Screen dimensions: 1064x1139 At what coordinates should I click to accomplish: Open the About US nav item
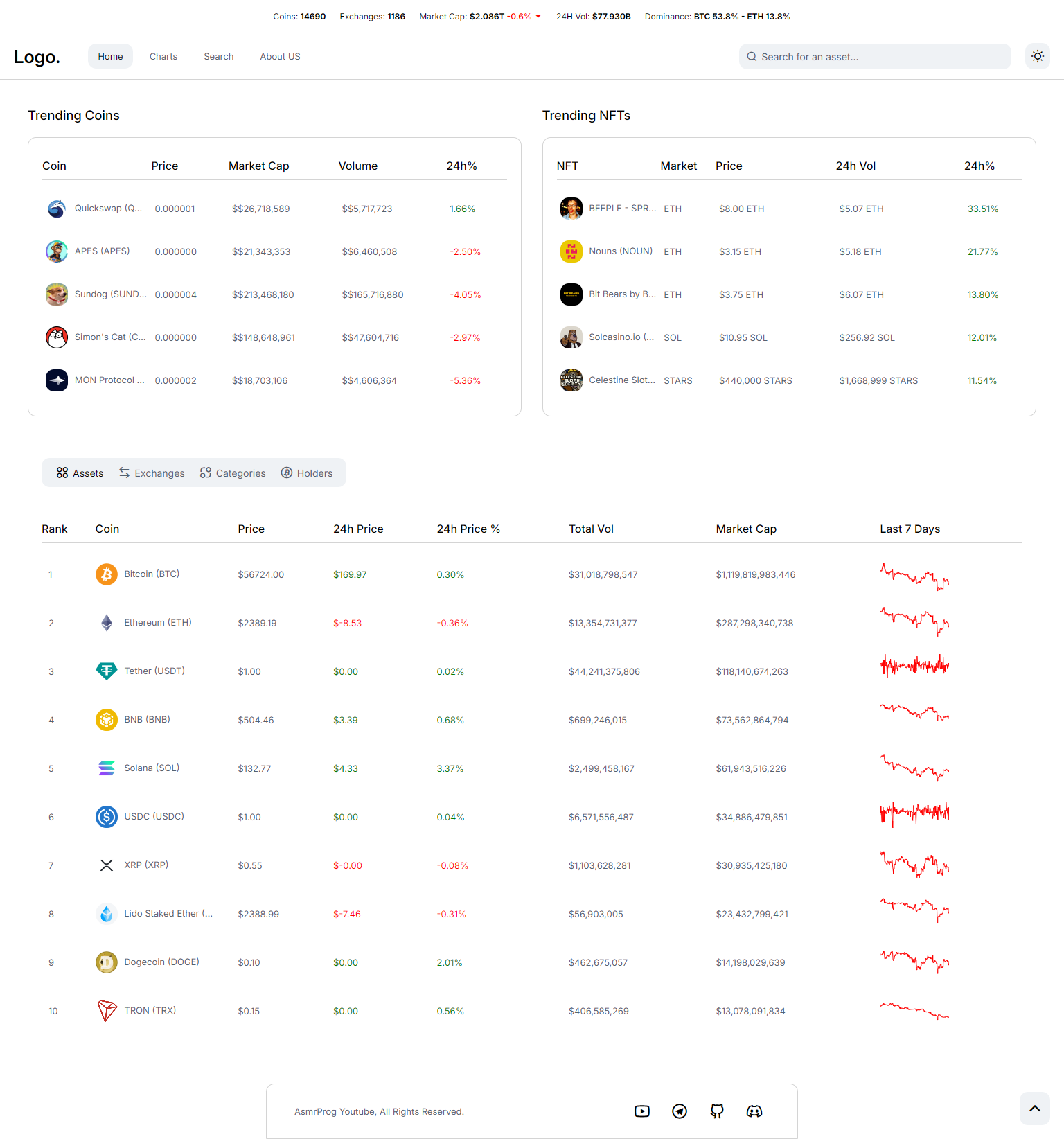tap(280, 56)
